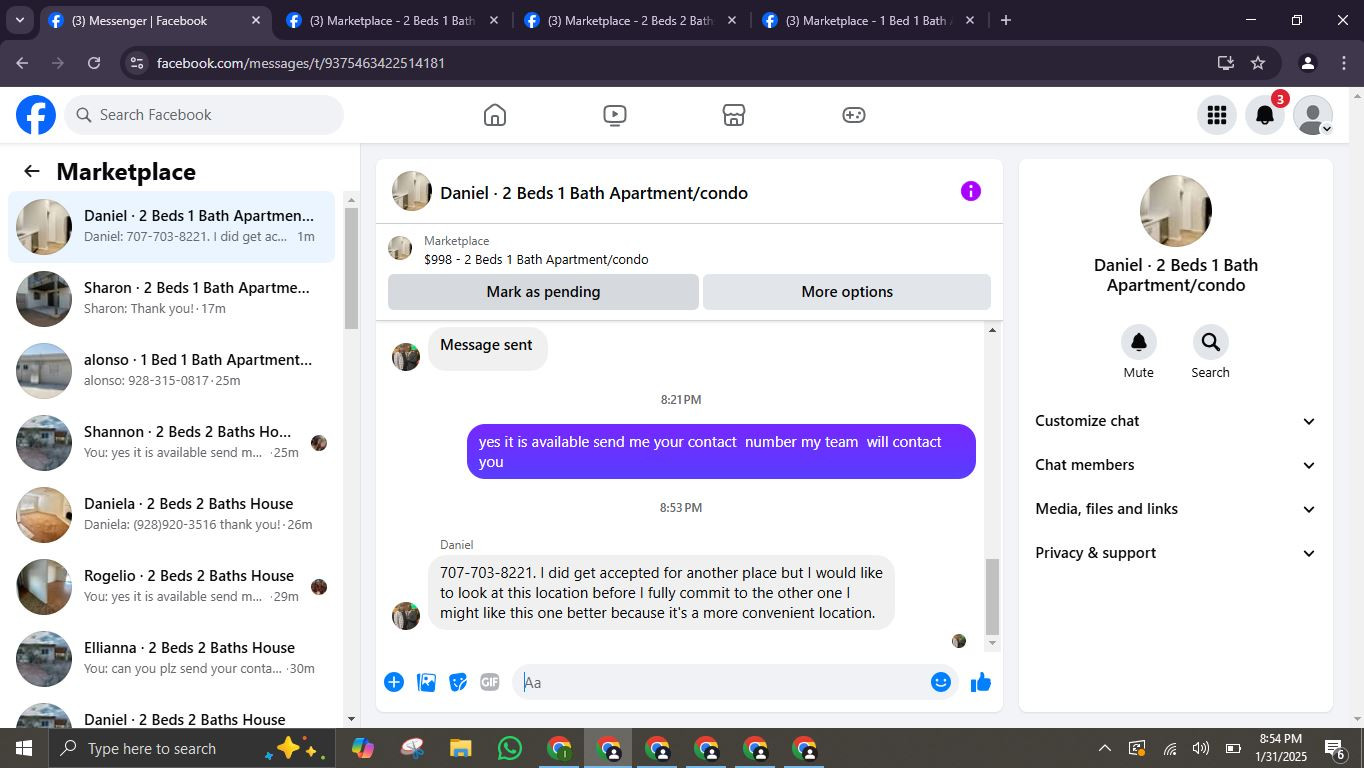
Task: Open the $998 2 Beds 1 Bath listing link
Action: coord(536,259)
